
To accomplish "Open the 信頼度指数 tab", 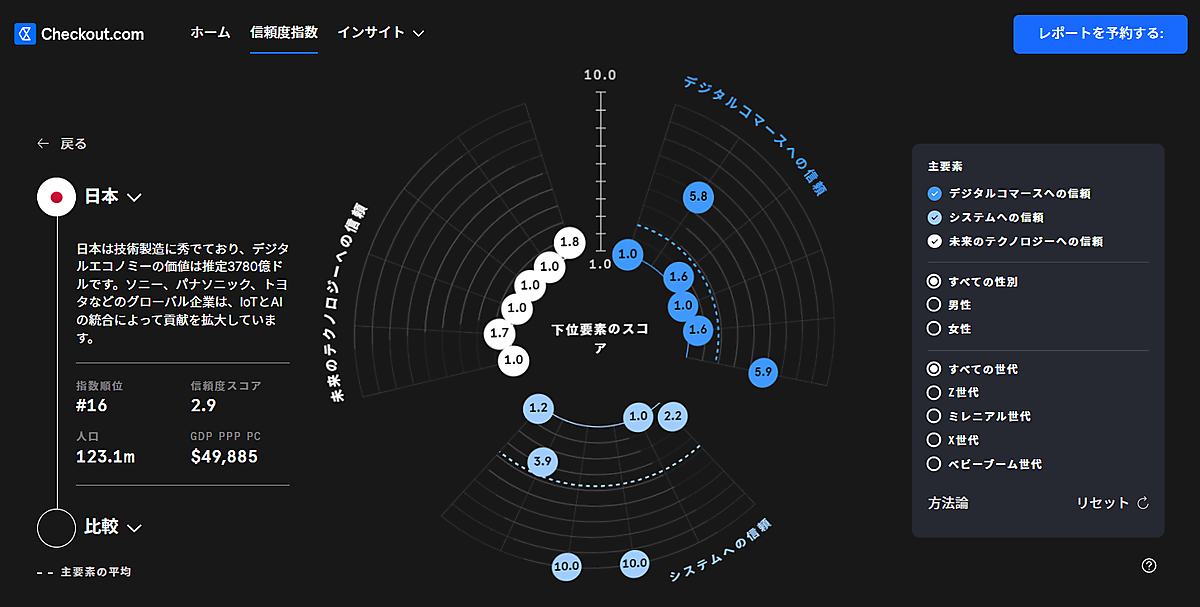I will (x=284, y=33).
